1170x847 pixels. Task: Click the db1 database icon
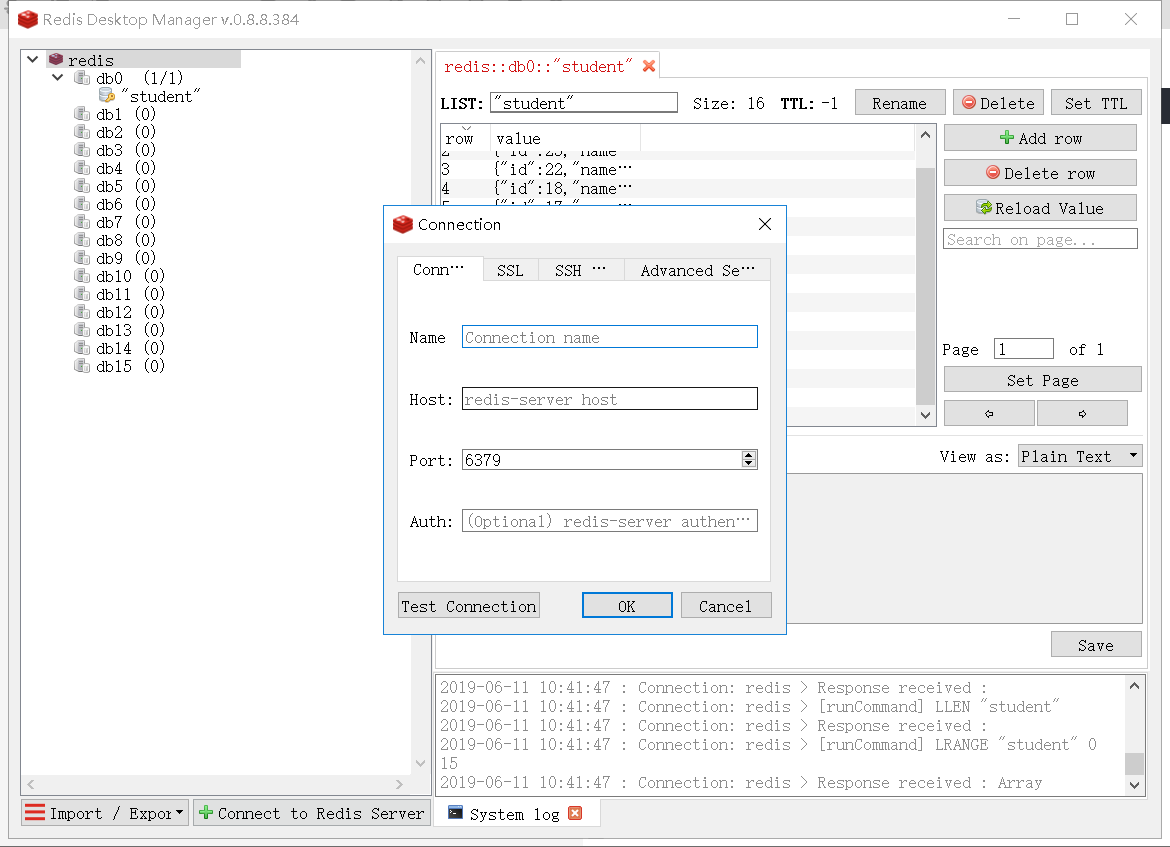click(82, 113)
